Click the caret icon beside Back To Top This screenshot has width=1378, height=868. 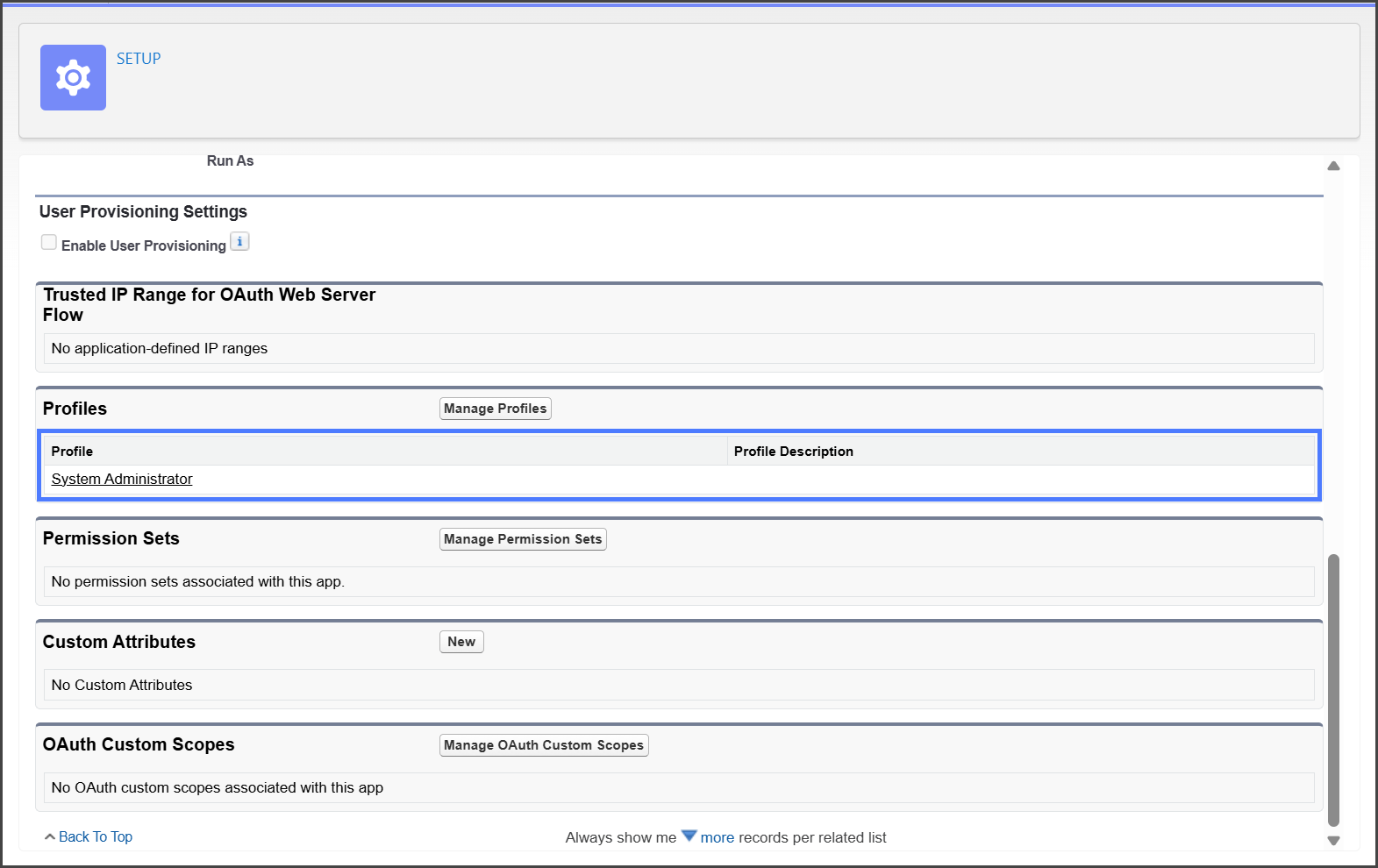50,837
